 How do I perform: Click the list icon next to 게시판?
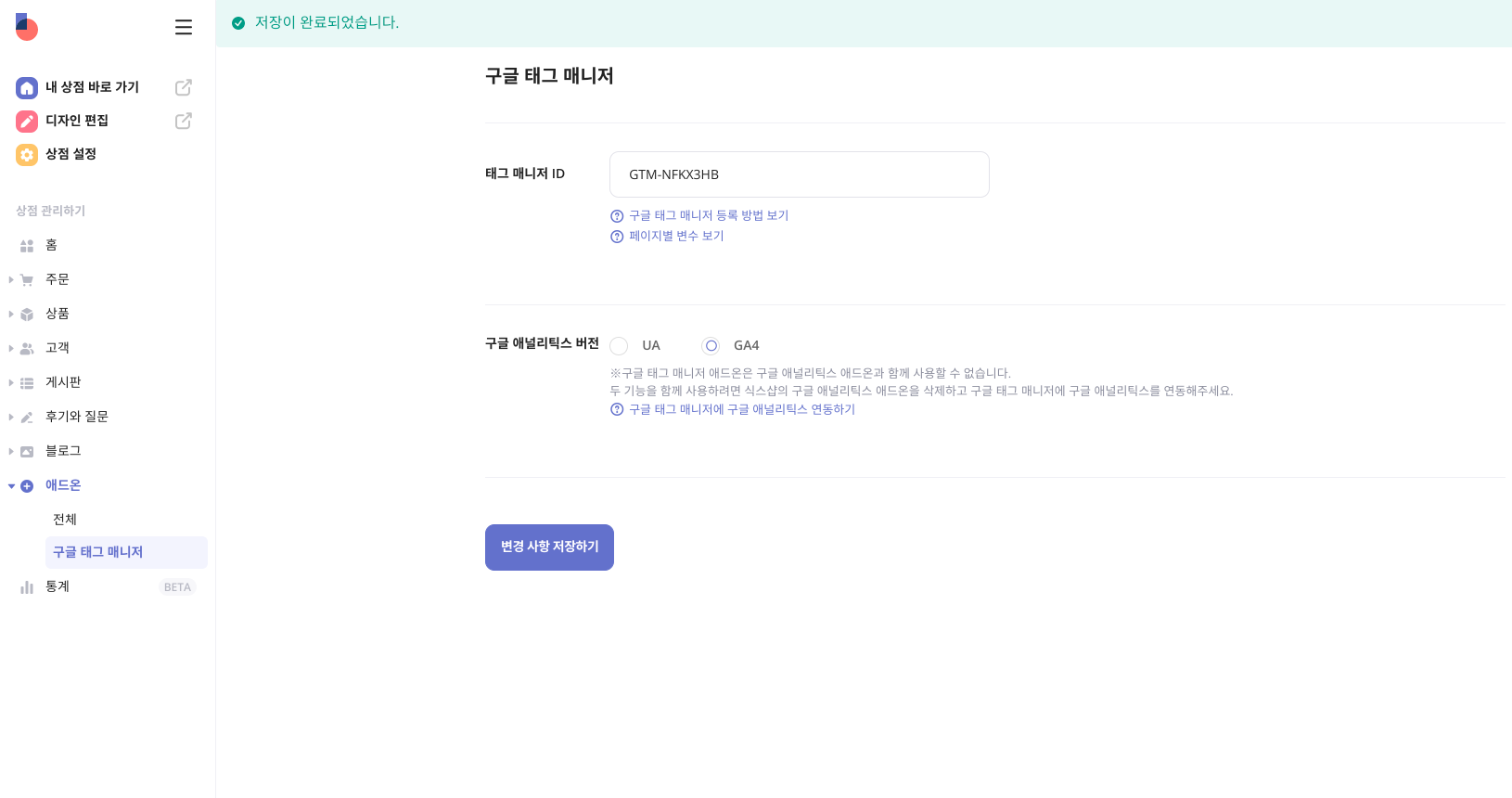(27, 383)
